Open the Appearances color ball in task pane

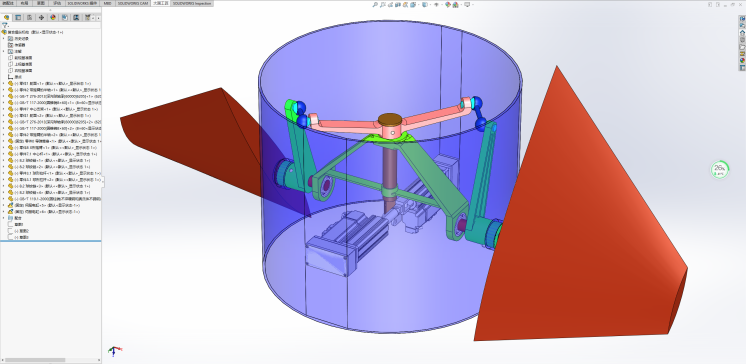(x=742, y=60)
